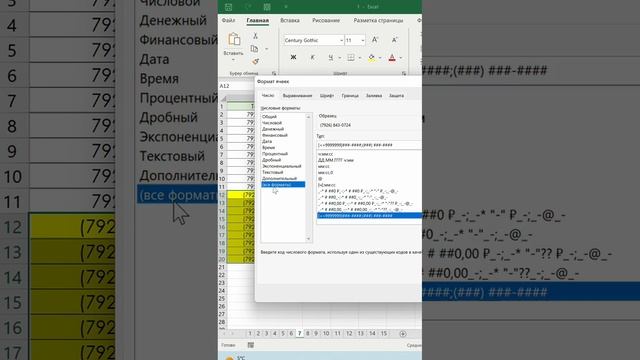The width and height of the screenshot is (640, 360).
Task: Switch to the Защита dialog tab
Action: point(396,96)
